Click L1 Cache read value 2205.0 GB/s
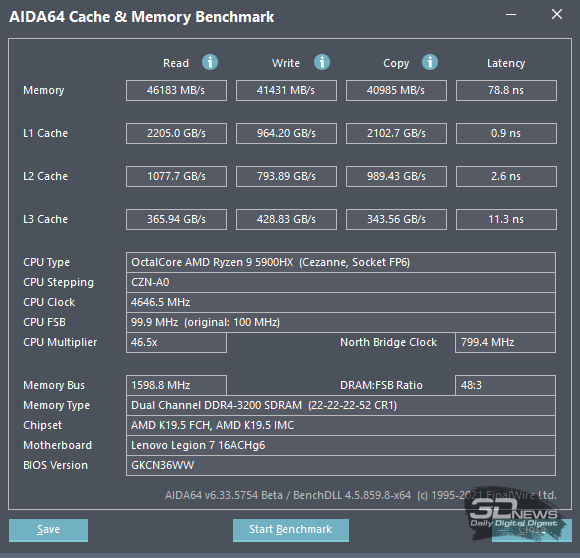580x558 pixels. point(176,133)
